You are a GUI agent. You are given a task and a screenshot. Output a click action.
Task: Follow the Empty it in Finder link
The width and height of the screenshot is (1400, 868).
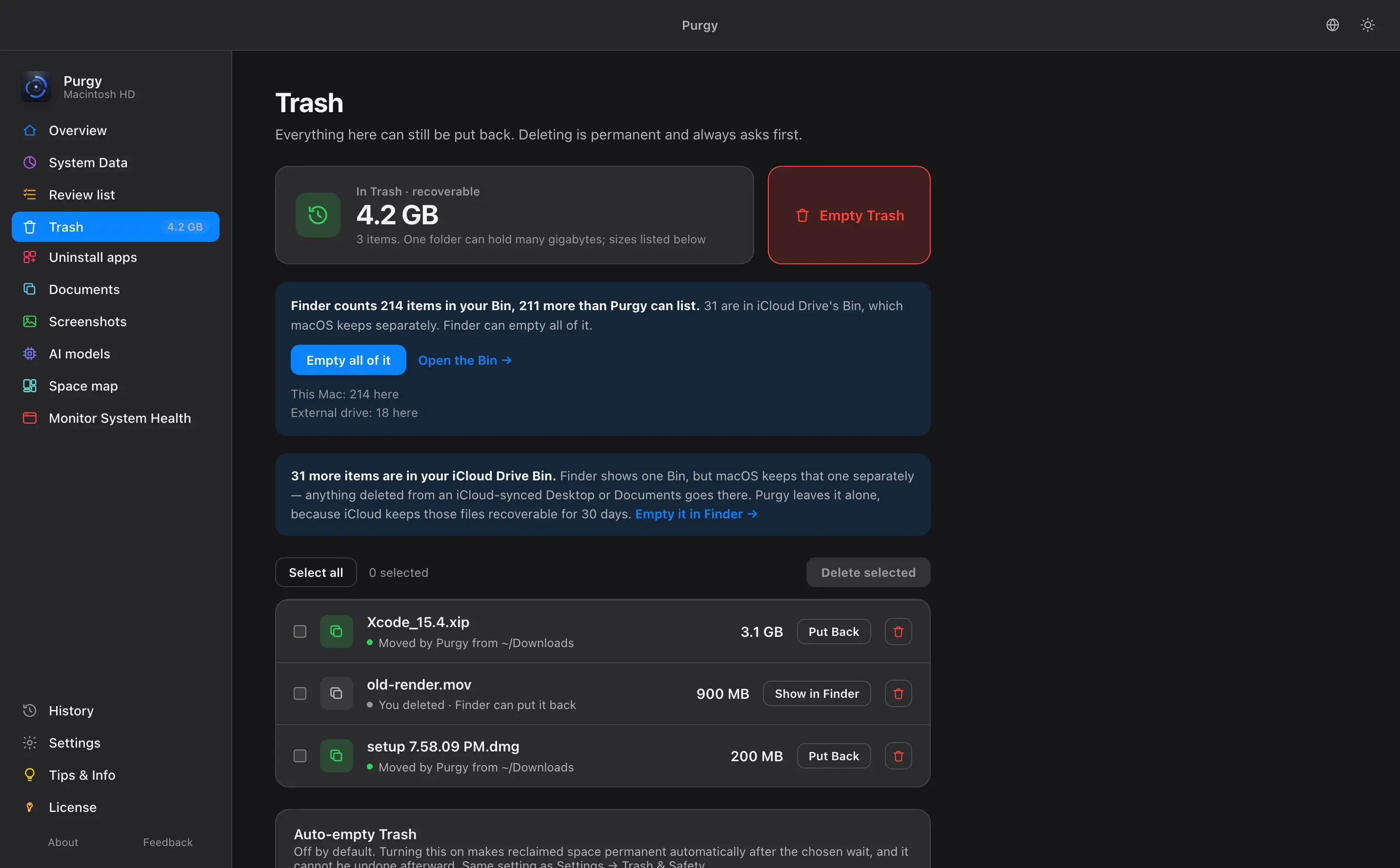tap(696, 514)
